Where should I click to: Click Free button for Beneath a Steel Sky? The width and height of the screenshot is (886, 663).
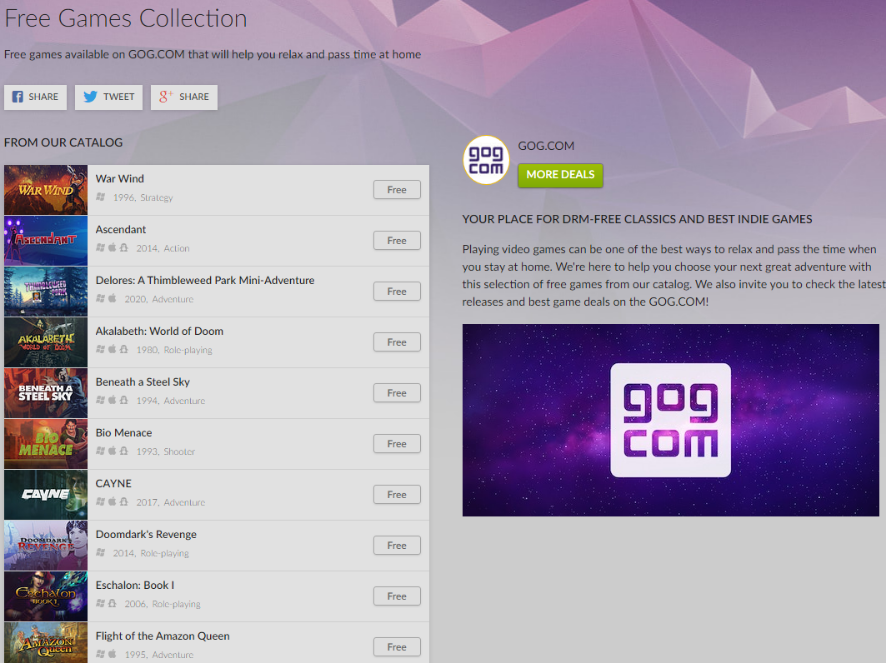[397, 393]
